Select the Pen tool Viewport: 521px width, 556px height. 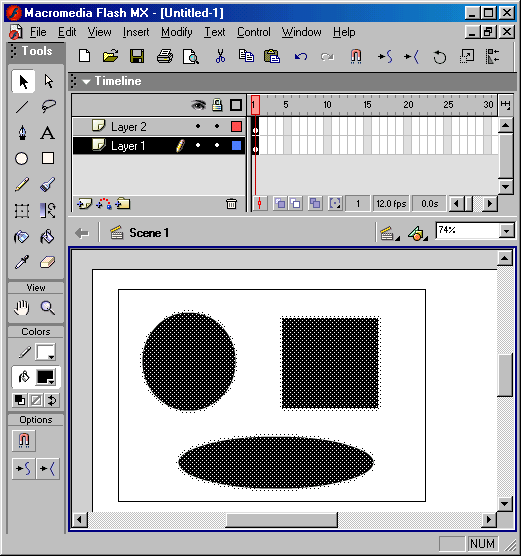point(22,133)
